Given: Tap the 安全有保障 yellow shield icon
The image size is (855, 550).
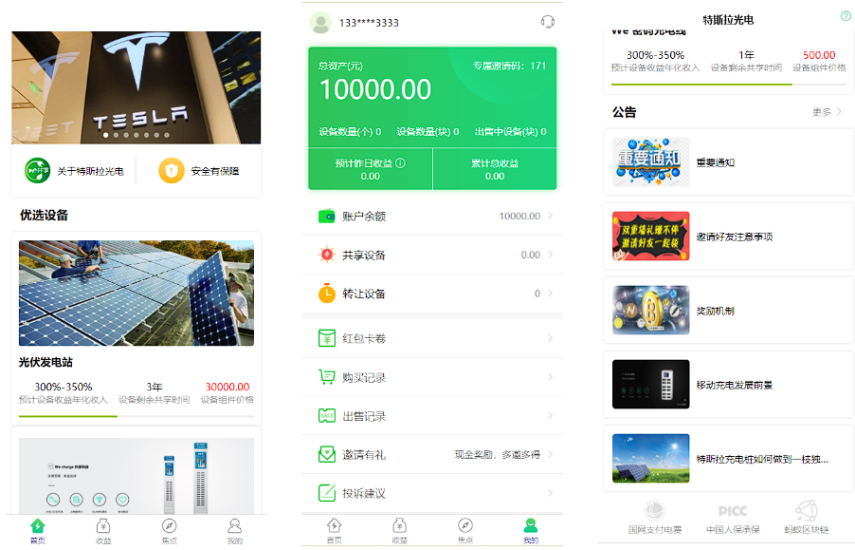Looking at the screenshot, I should click(x=171, y=171).
